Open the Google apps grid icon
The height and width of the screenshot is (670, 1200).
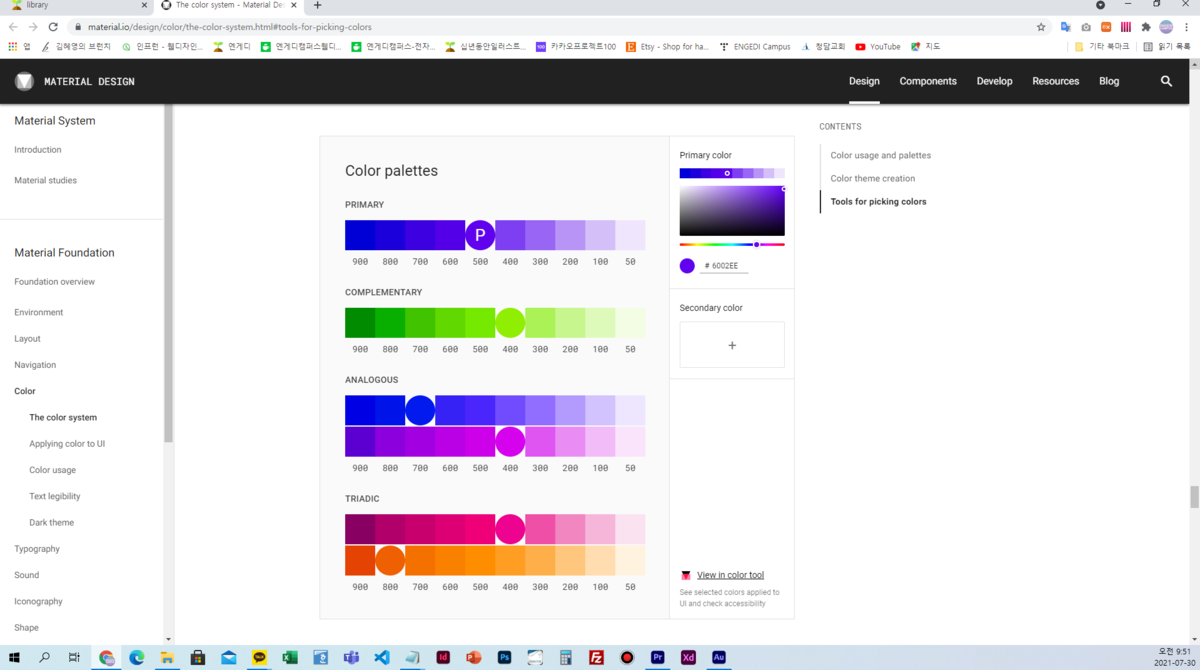click(x=12, y=46)
